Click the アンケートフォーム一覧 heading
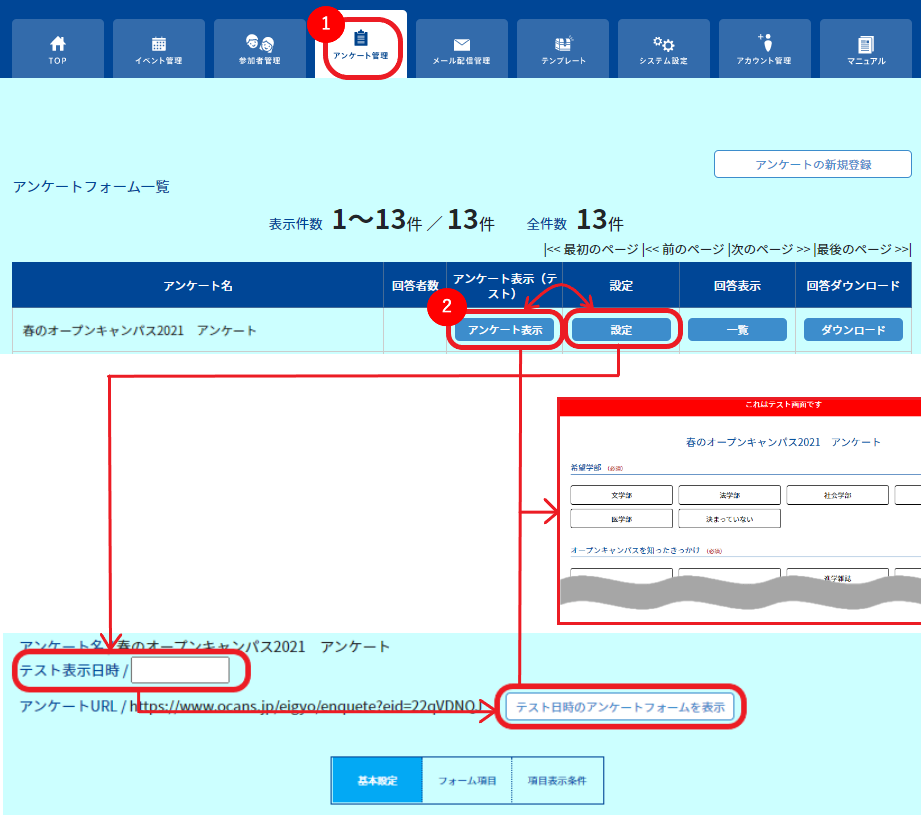This screenshot has height=815, width=921. (91, 187)
